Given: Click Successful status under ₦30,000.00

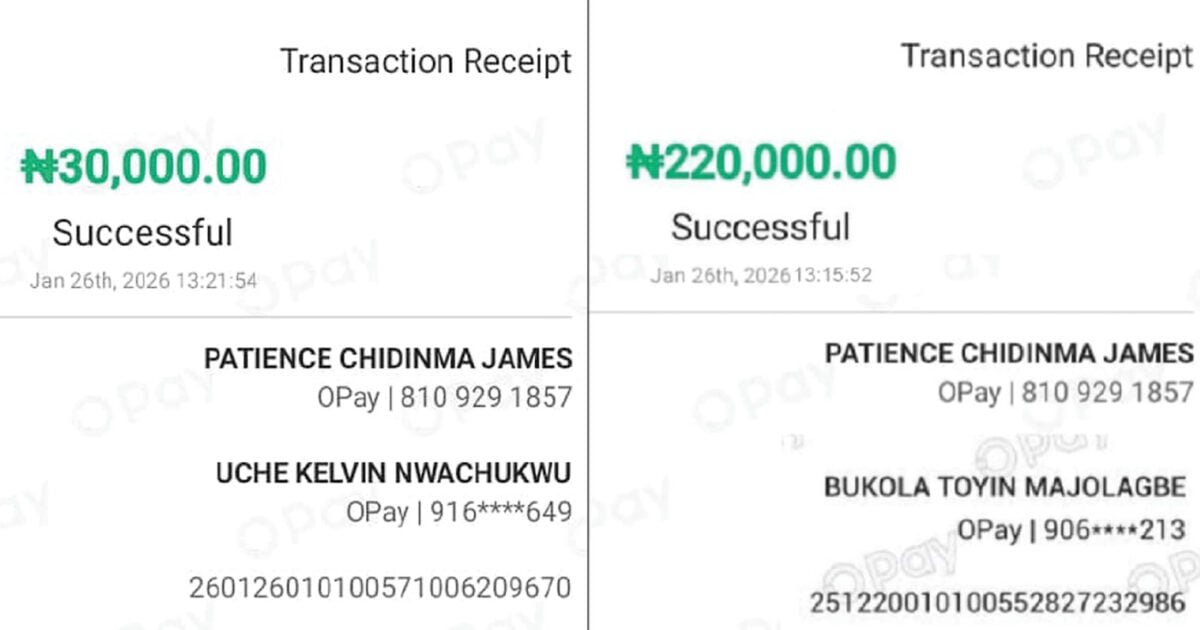Looking at the screenshot, I should (x=142, y=233).
